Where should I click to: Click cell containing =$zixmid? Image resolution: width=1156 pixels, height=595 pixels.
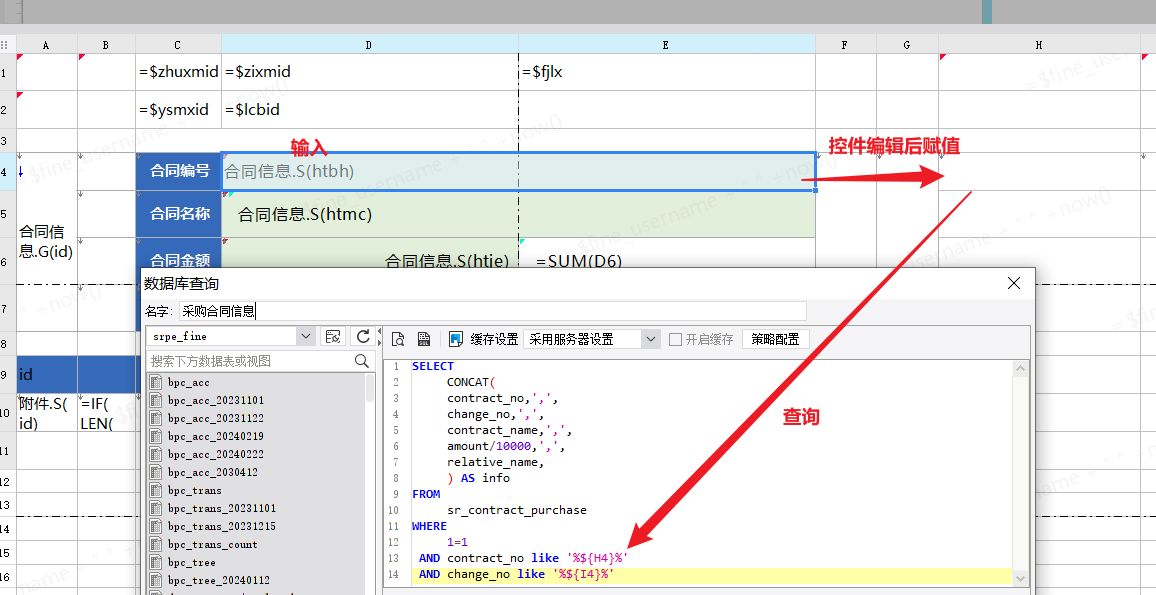370,72
